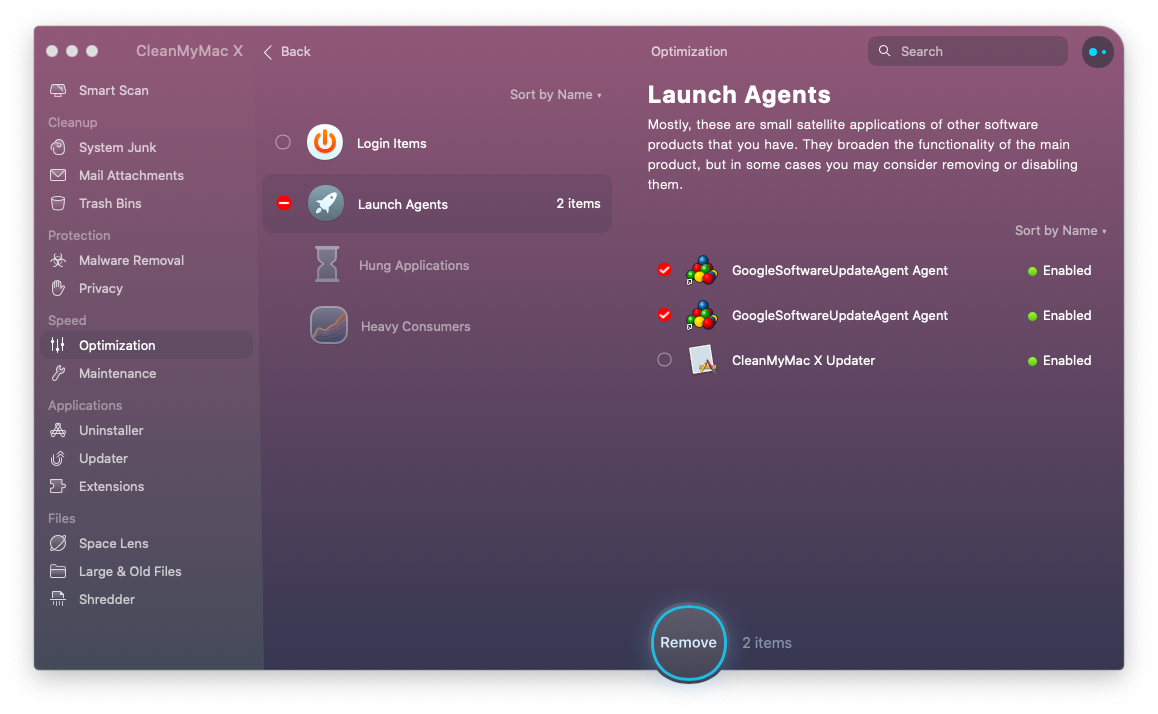Screen dimensions: 1158x714
Task: Uncheck second GoogleSoftwareUpdateAgent Agent checkbox
Action: (x=665, y=315)
